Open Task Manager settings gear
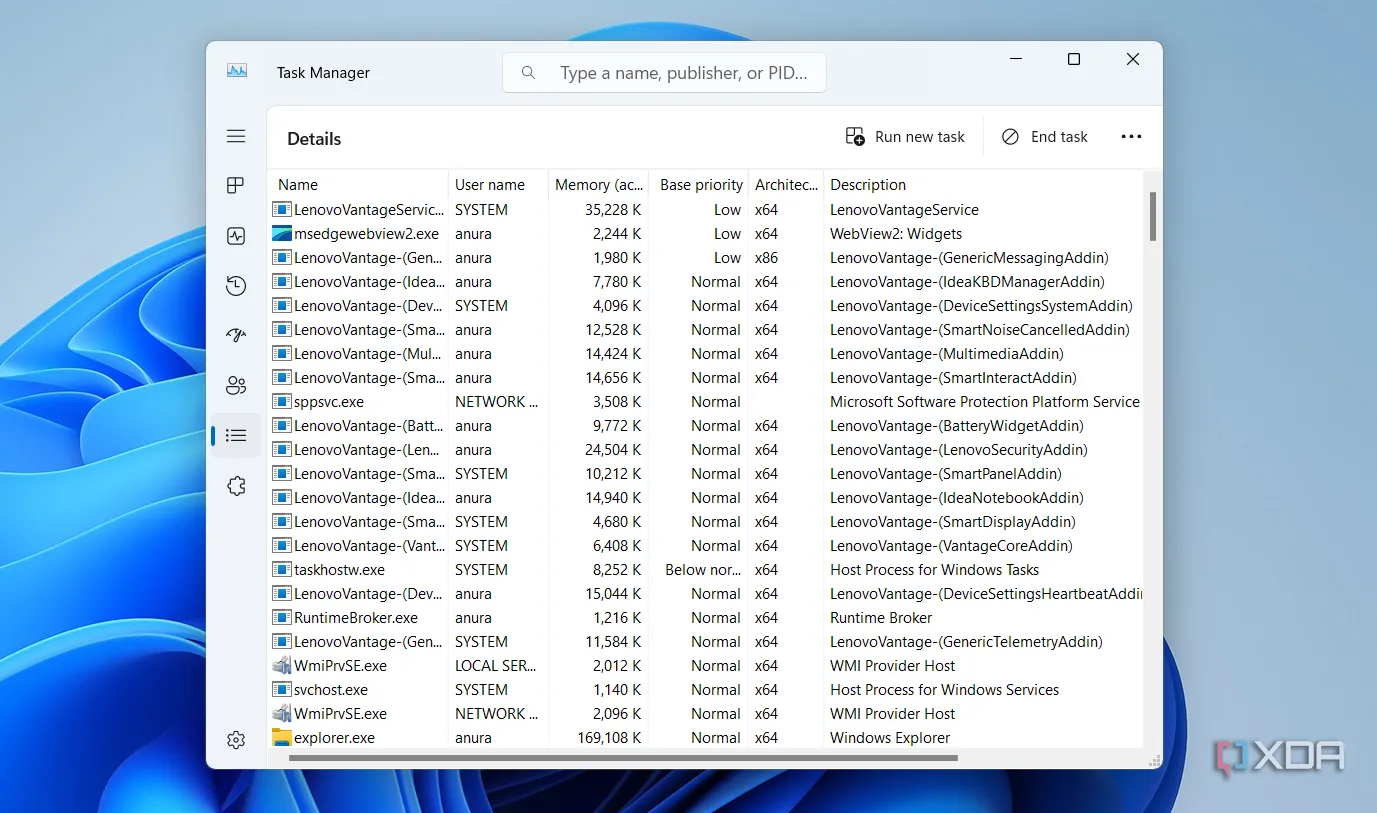 [x=236, y=740]
